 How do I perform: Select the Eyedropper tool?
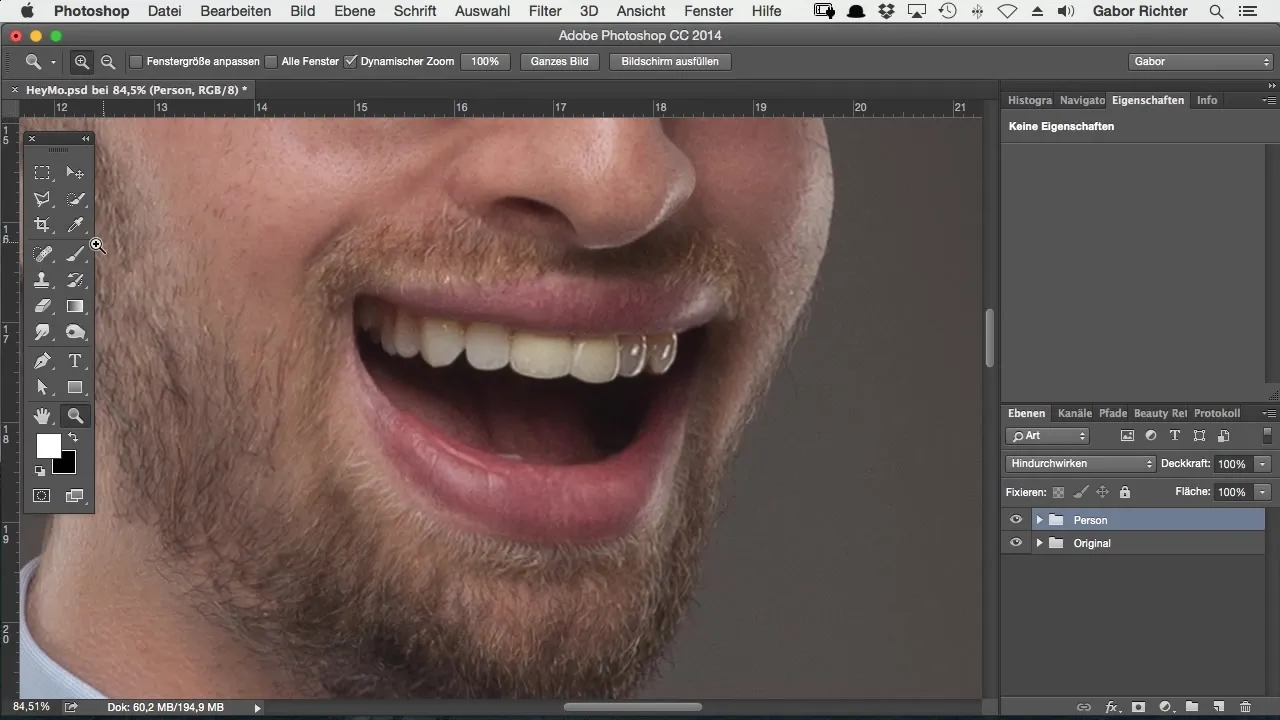75,226
